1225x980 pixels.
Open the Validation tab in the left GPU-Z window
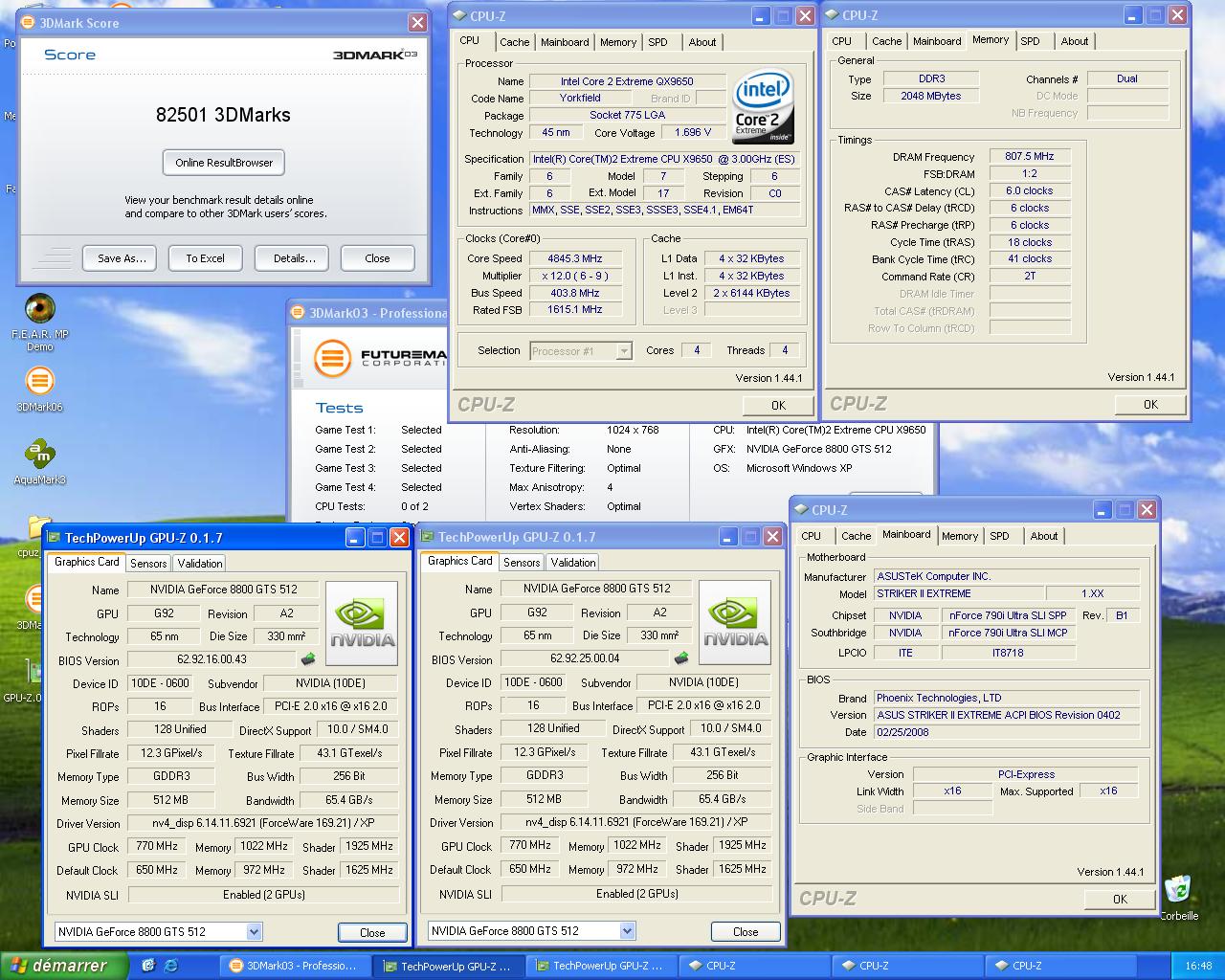(x=200, y=564)
